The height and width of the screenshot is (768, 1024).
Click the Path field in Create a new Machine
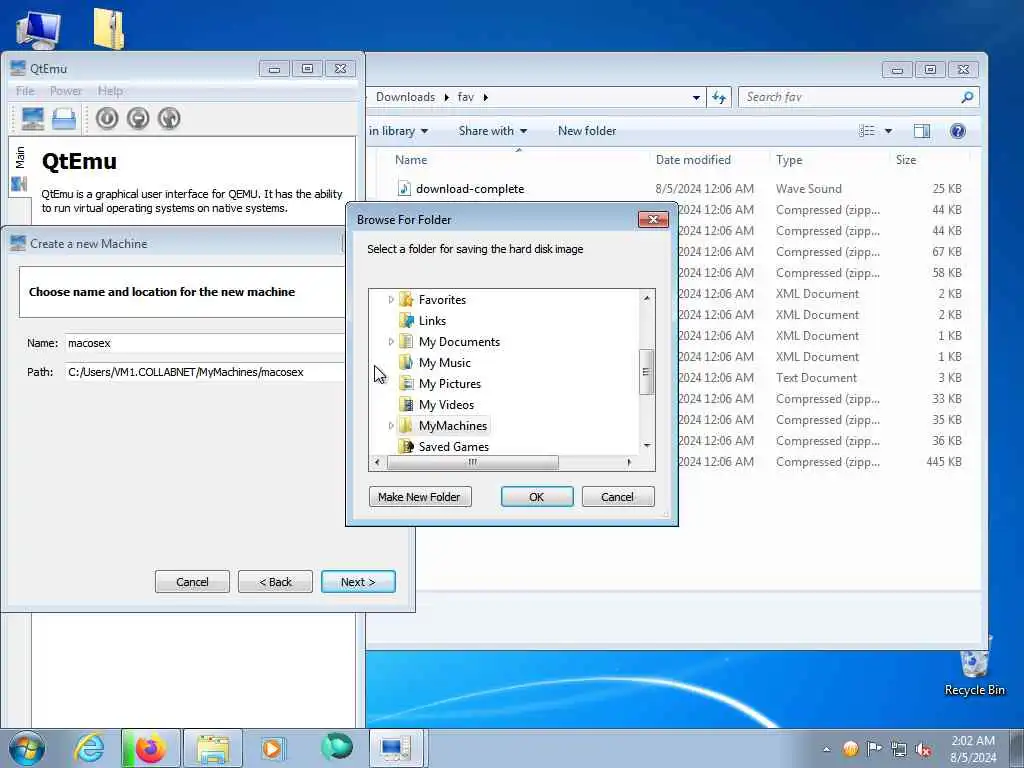pos(204,372)
